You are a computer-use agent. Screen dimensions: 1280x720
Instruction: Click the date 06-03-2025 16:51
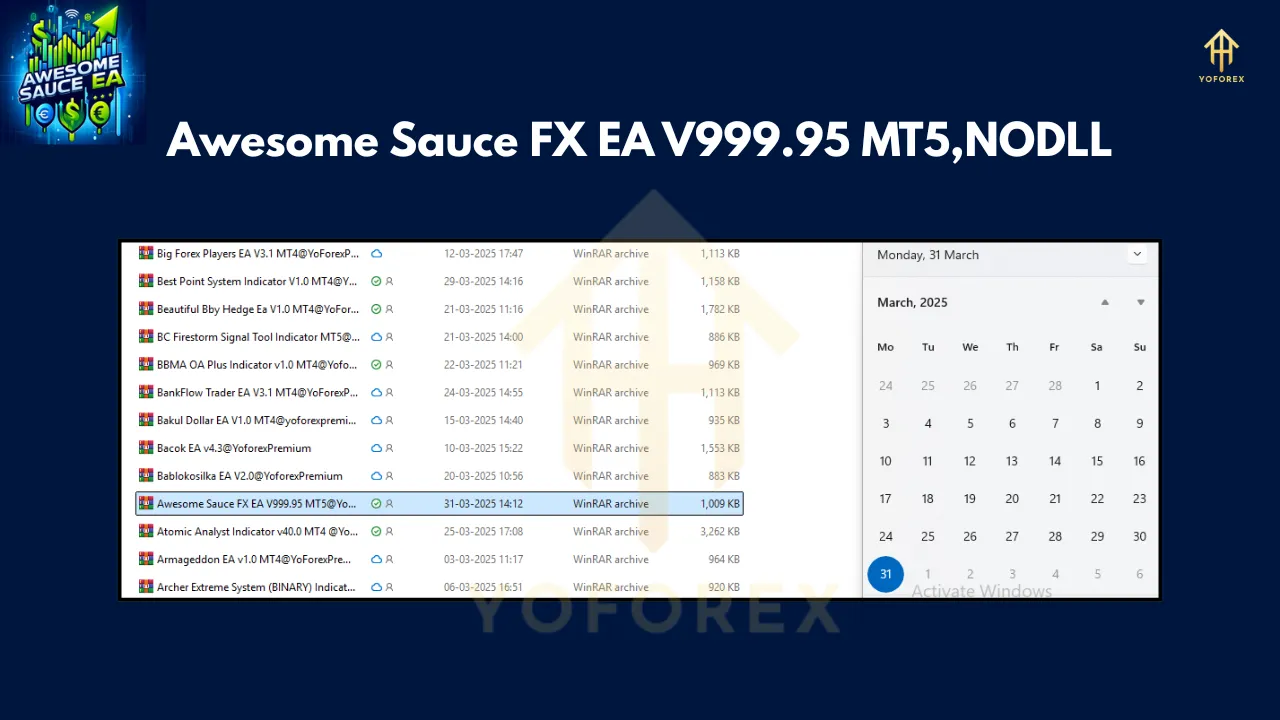point(484,587)
